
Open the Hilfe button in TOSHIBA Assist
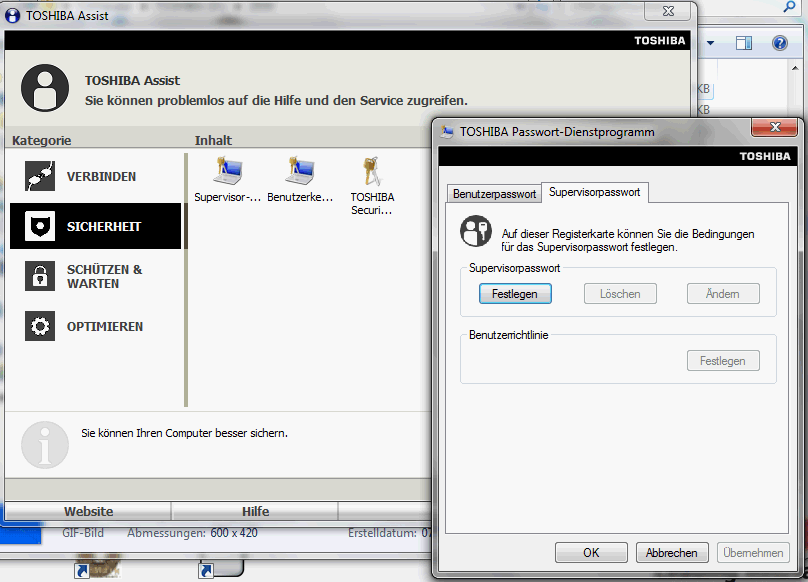[256, 511]
